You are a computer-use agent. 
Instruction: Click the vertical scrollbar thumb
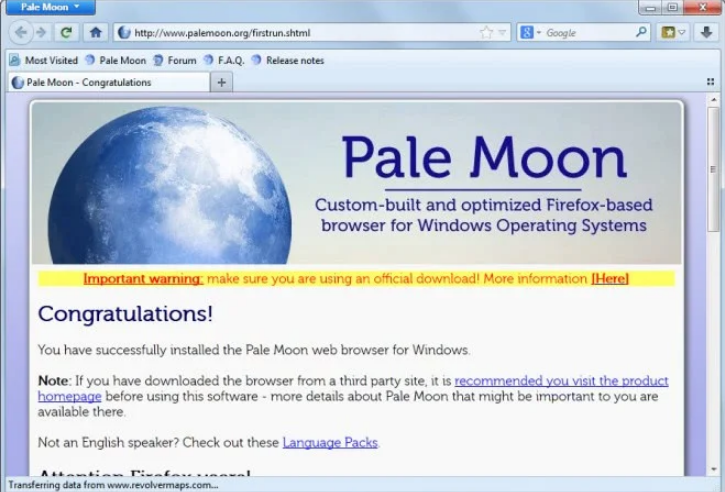(713, 169)
